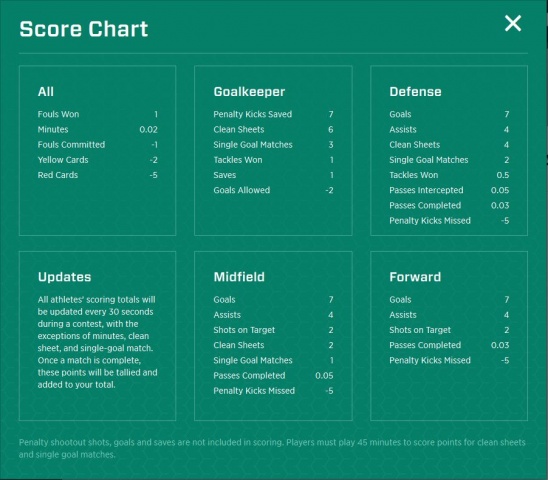Click the penalty shootout footnote text
The width and height of the screenshot is (548, 480).
[x=272, y=449]
